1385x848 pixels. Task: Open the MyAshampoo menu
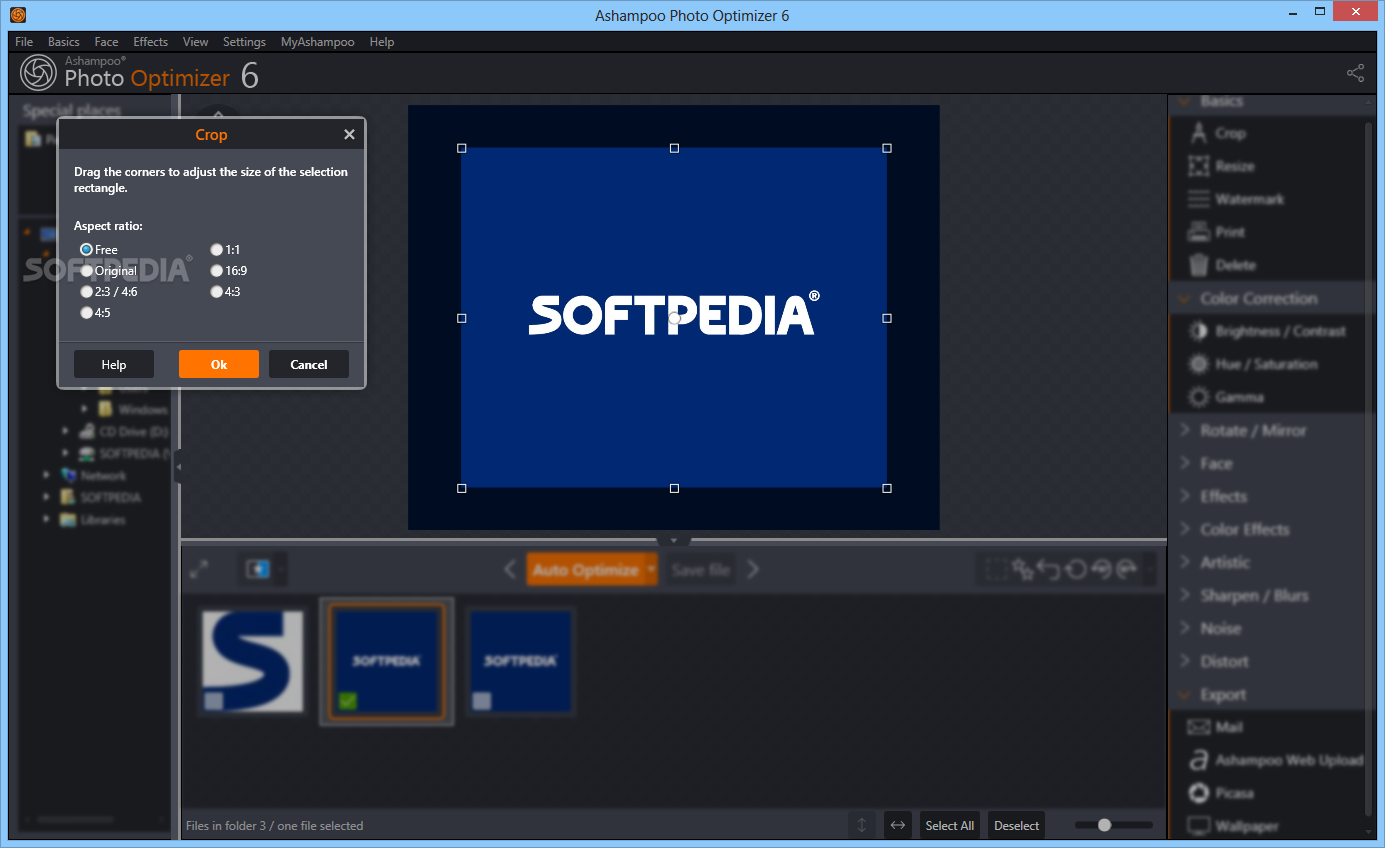317,42
